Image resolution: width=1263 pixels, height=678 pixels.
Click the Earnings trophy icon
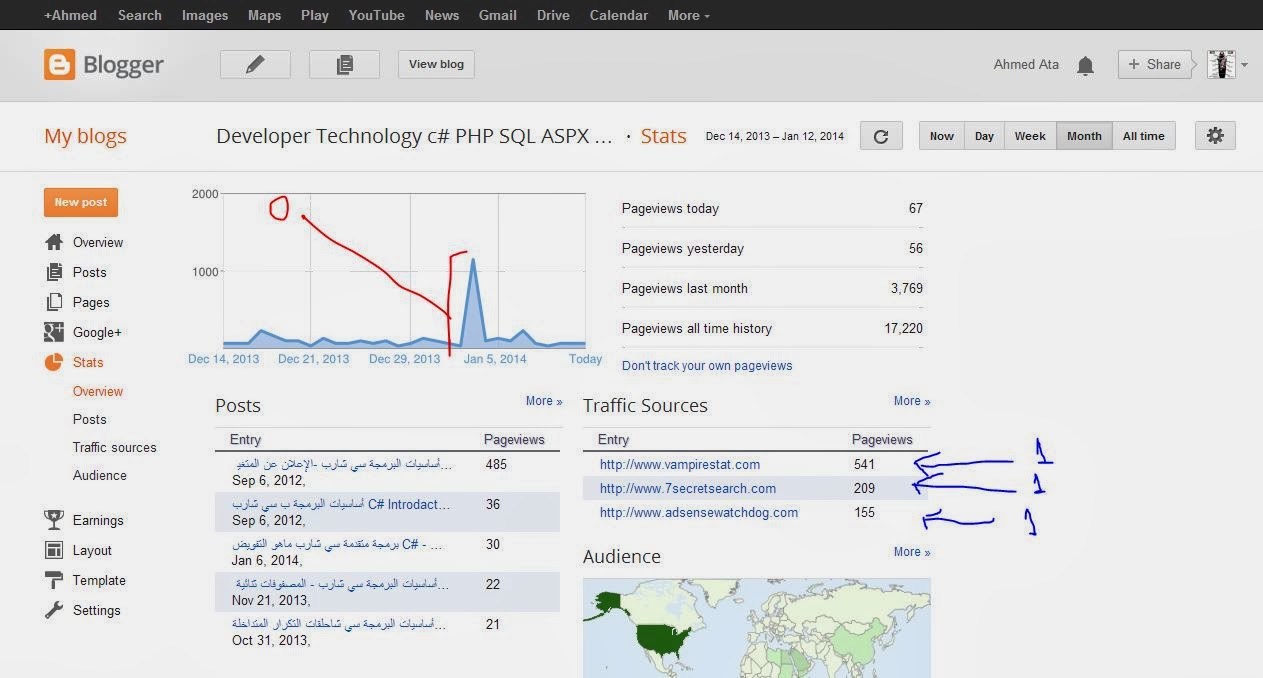(54, 520)
